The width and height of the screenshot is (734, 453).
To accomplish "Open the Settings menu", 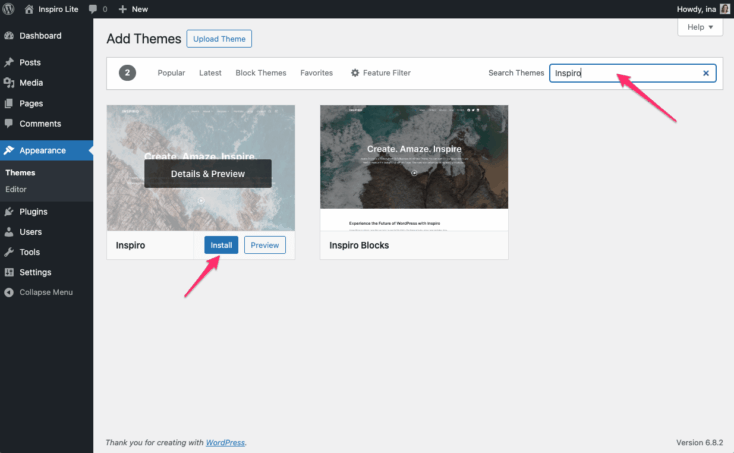I will click(x=35, y=272).
